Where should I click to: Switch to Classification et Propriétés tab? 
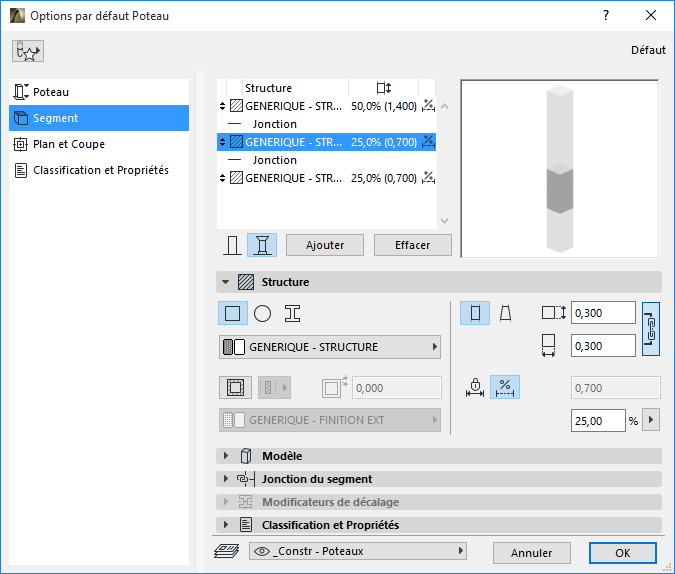tap(100, 170)
